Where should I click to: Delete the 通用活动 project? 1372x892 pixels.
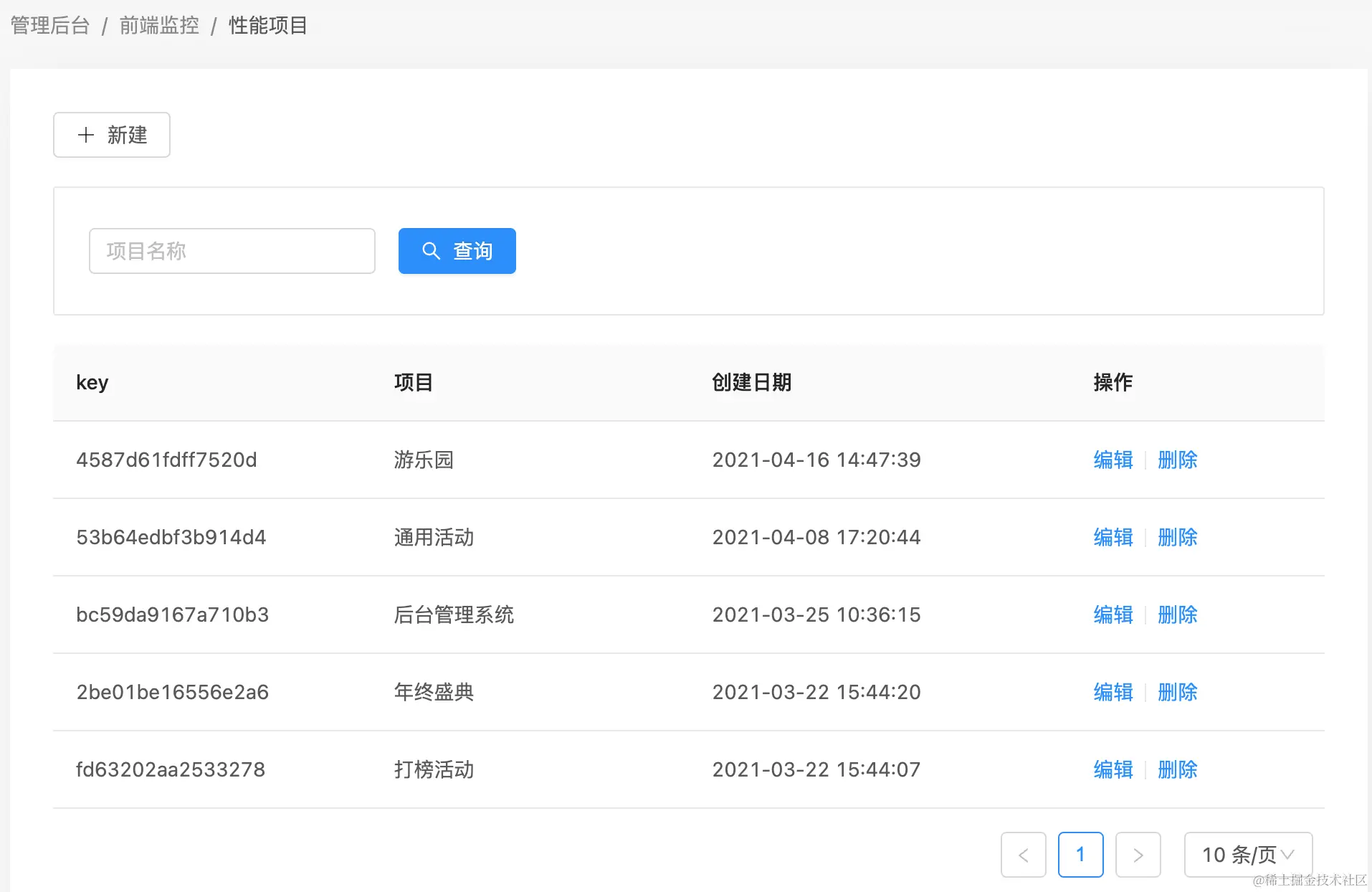[1178, 537]
